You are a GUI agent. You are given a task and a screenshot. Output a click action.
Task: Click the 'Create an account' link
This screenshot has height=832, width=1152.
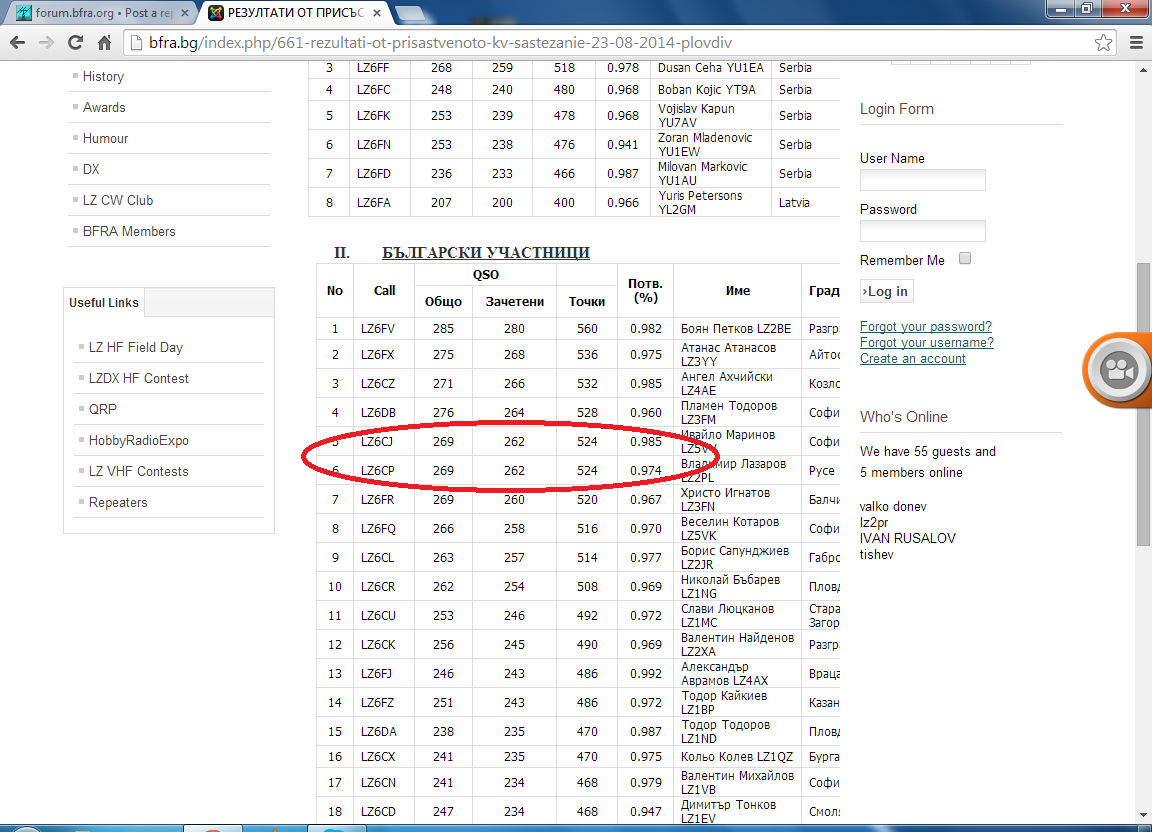click(x=913, y=358)
